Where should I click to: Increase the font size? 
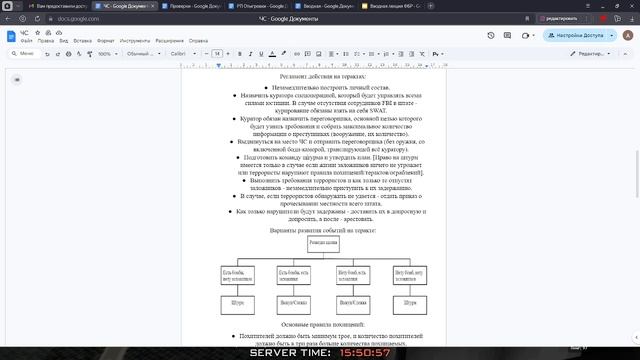click(228, 54)
